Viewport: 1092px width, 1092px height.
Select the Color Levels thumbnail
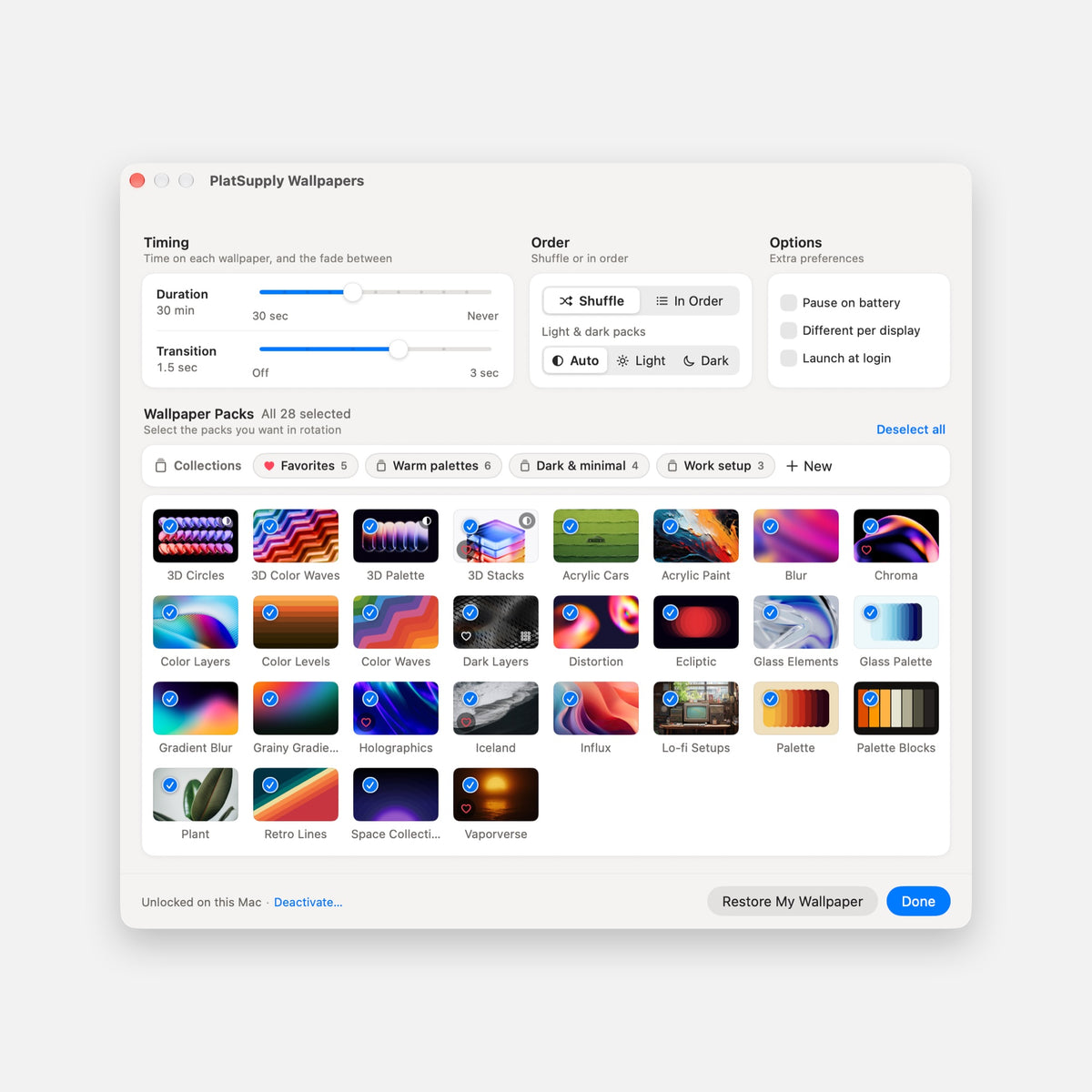click(x=296, y=622)
